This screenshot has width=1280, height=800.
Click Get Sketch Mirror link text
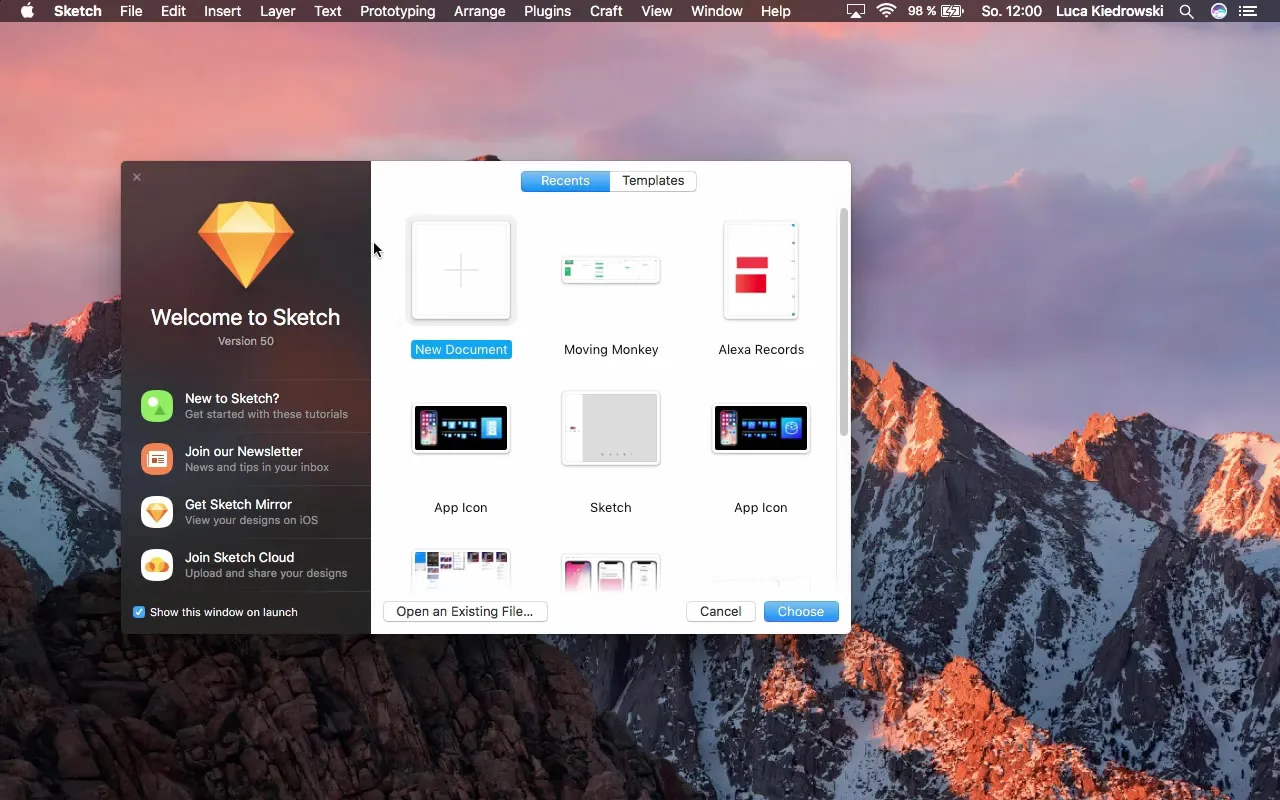pos(238,504)
